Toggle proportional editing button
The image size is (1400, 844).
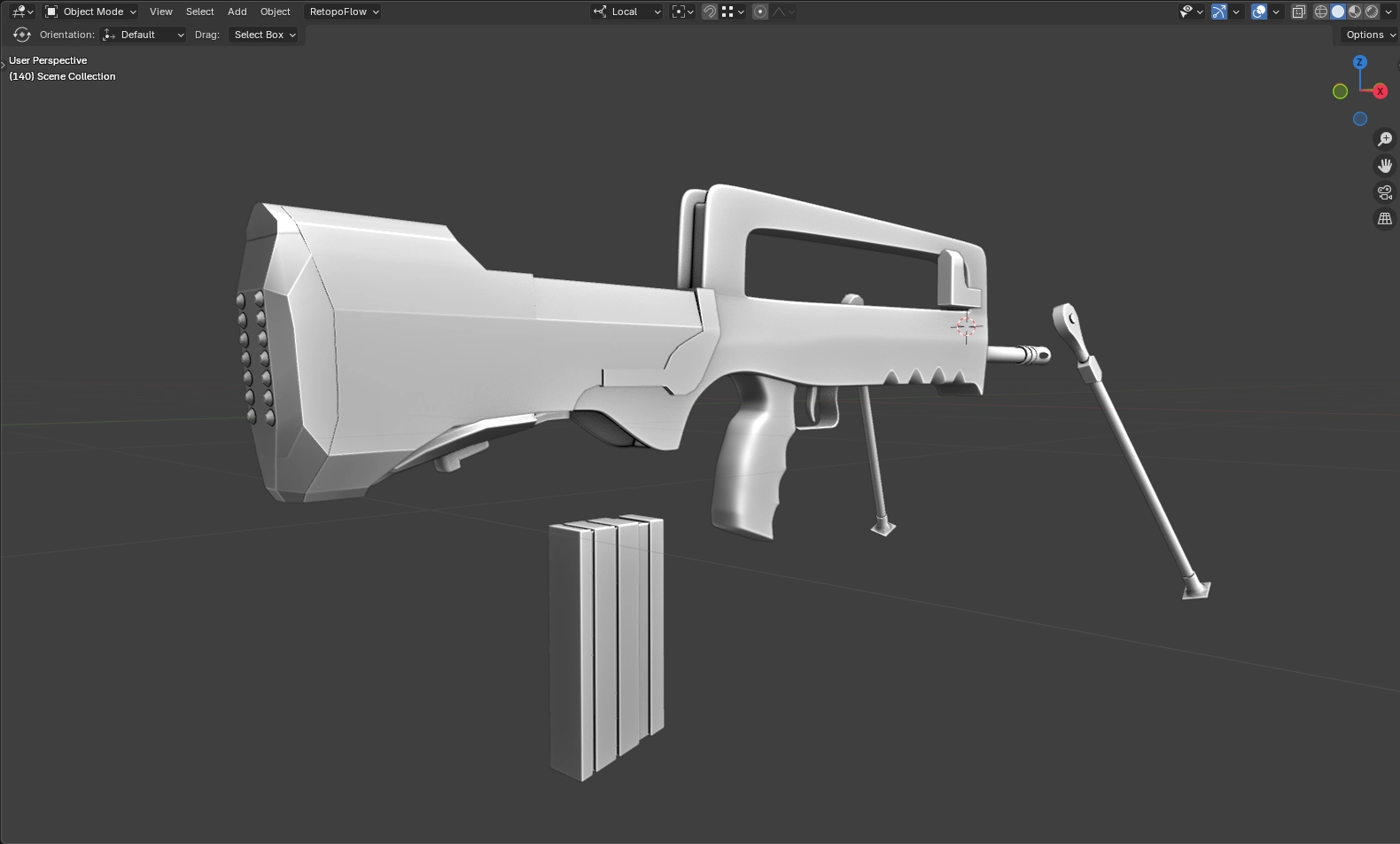click(759, 12)
